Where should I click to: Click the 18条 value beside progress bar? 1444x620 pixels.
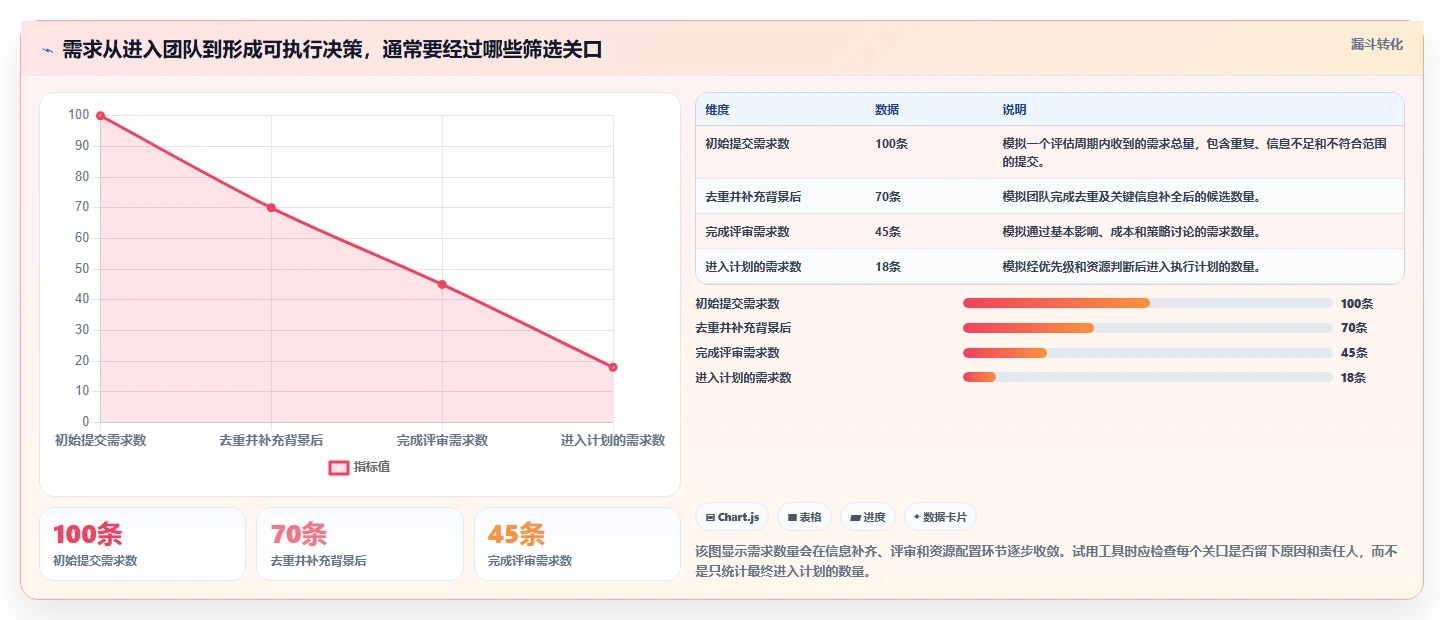click(1353, 378)
